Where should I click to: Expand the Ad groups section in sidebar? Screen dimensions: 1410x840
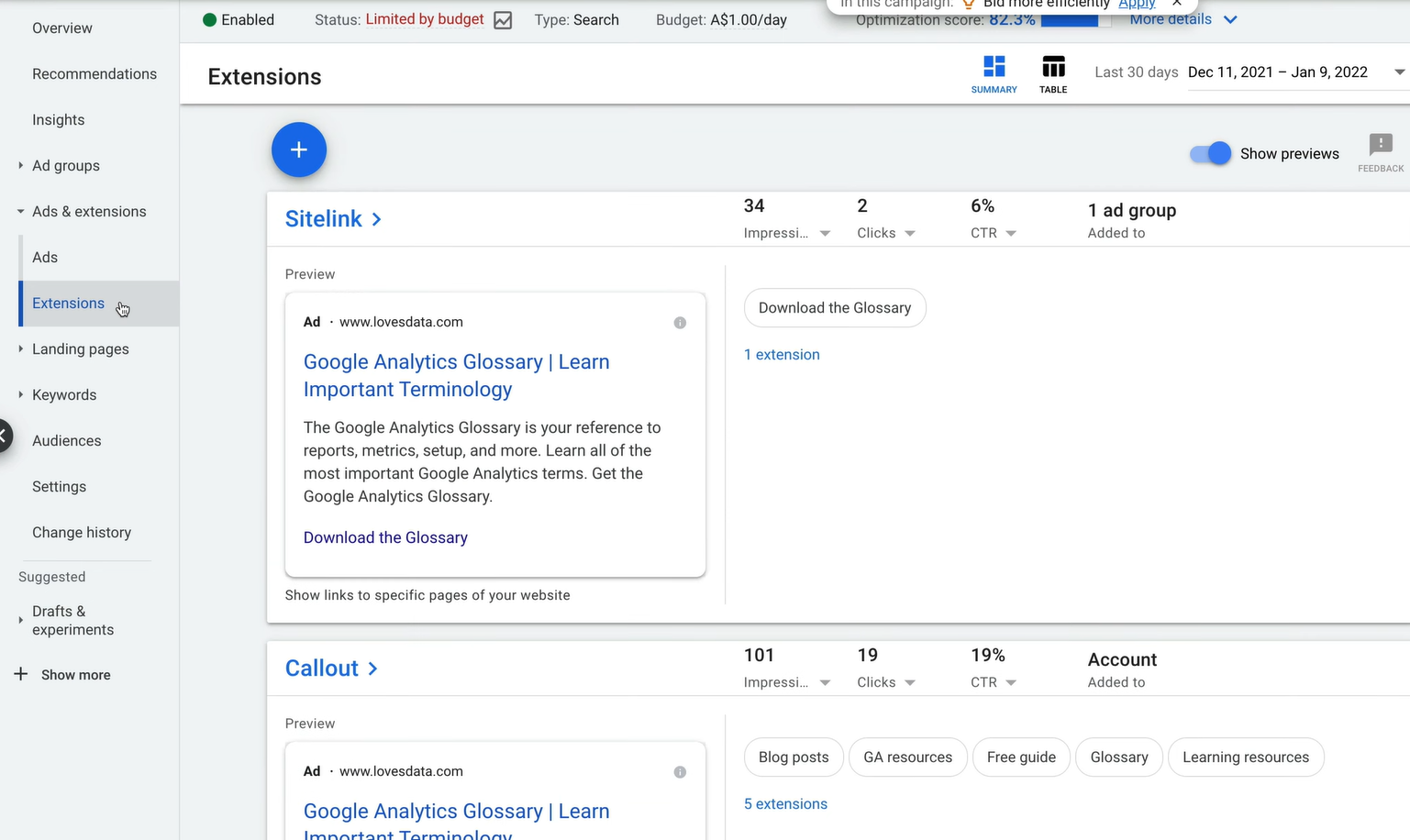[20, 165]
